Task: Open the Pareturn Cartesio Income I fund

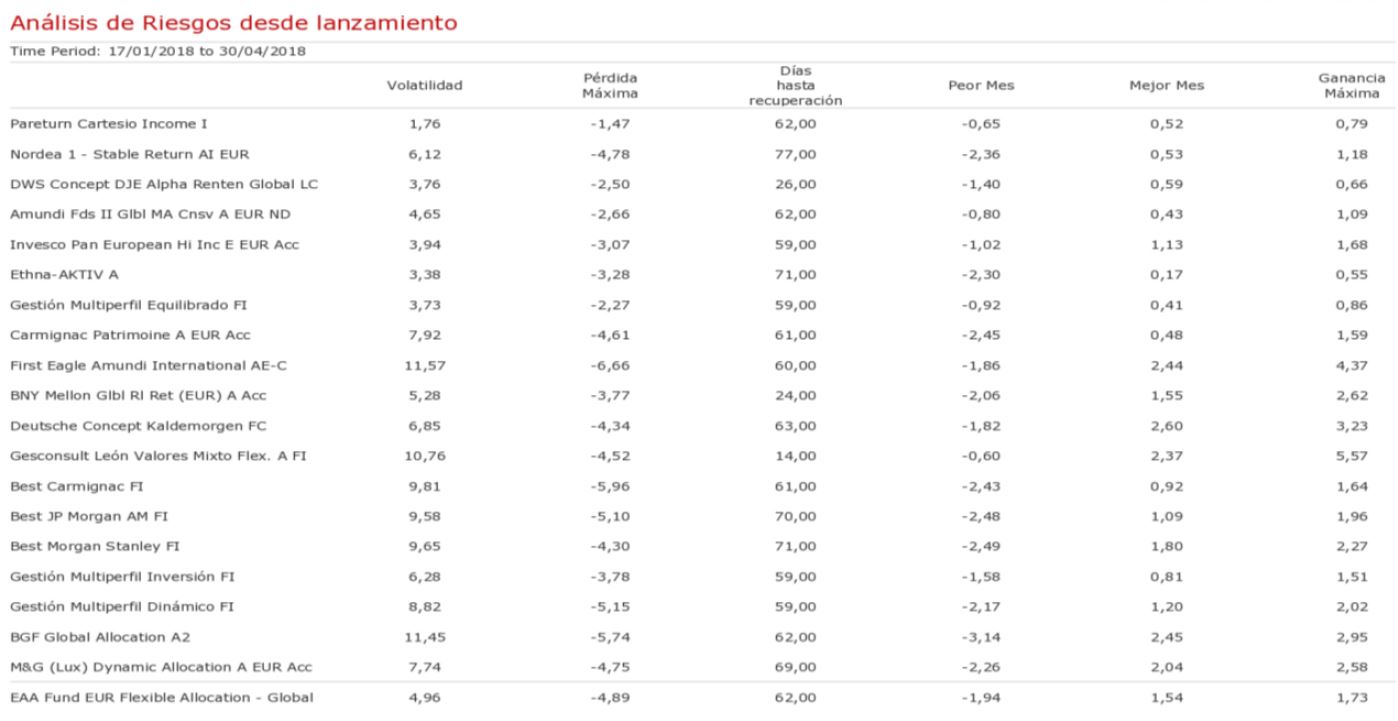Action: click(x=107, y=125)
